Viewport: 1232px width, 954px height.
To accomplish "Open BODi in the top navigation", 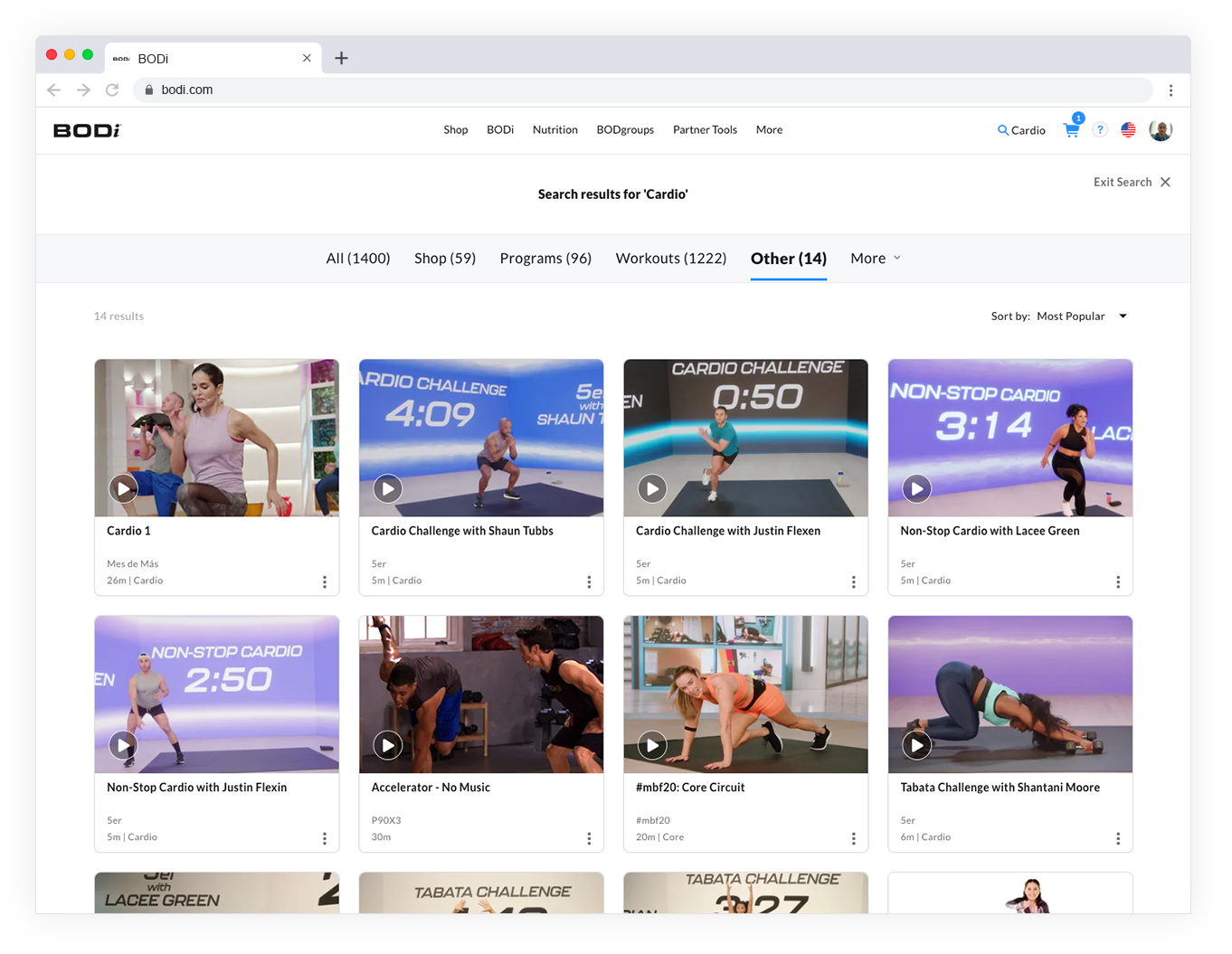I will coord(500,130).
